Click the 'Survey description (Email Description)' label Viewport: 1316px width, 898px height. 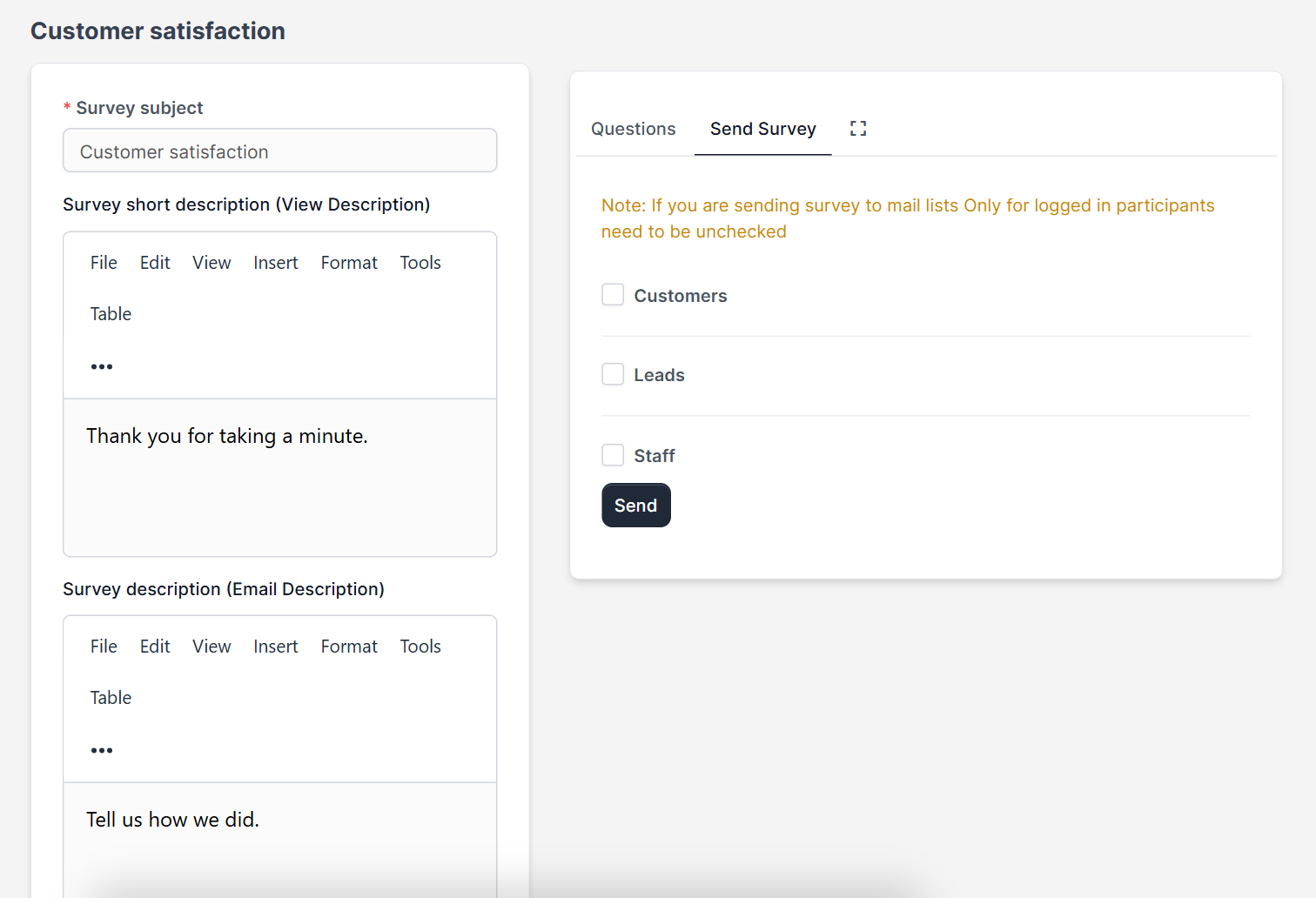point(224,589)
